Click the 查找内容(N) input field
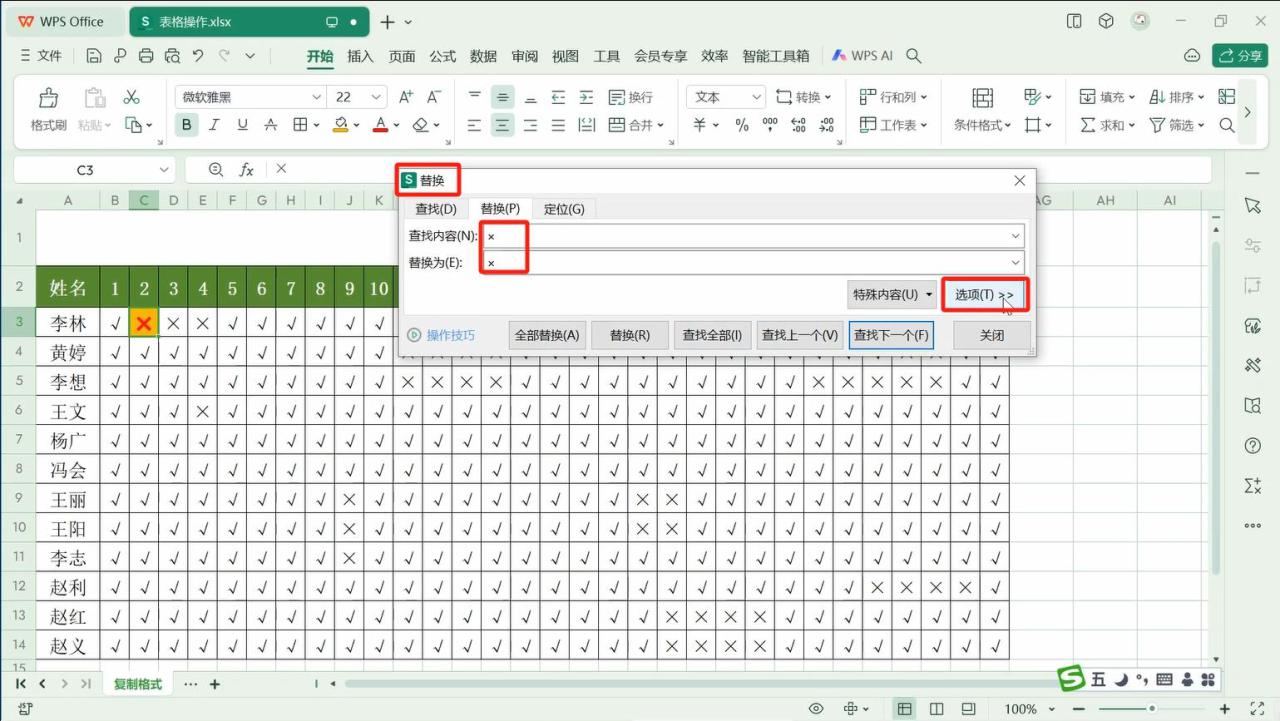 click(x=754, y=236)
